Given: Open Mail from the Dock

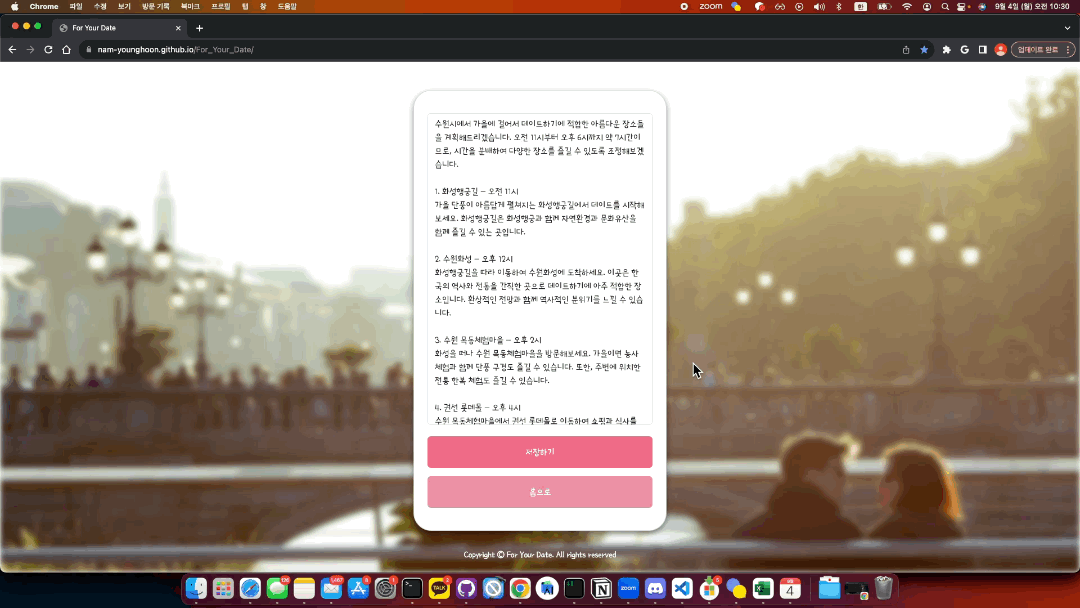Looking at the screenshot, I should 331,588.
